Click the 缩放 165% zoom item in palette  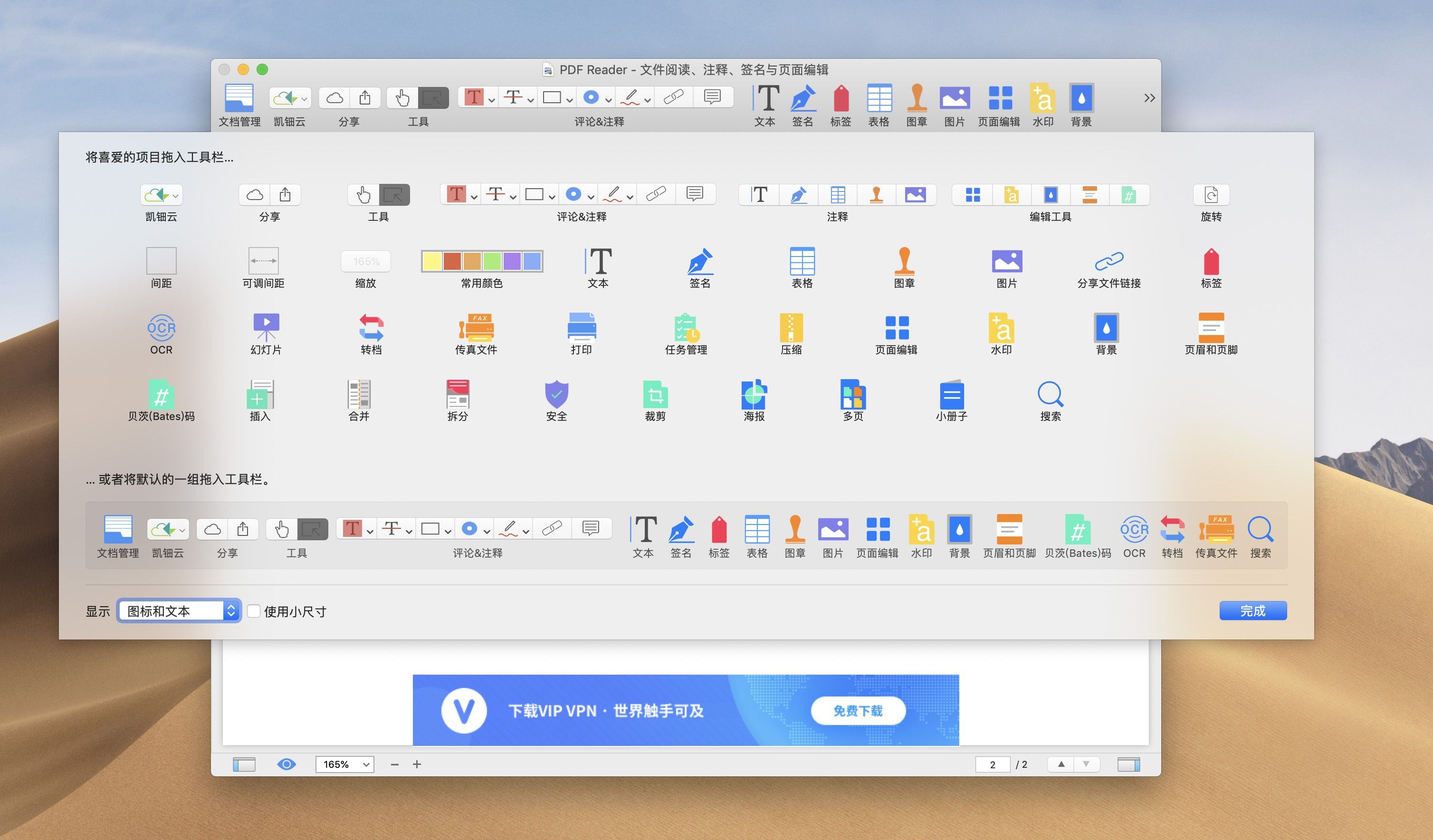[366, 261]
